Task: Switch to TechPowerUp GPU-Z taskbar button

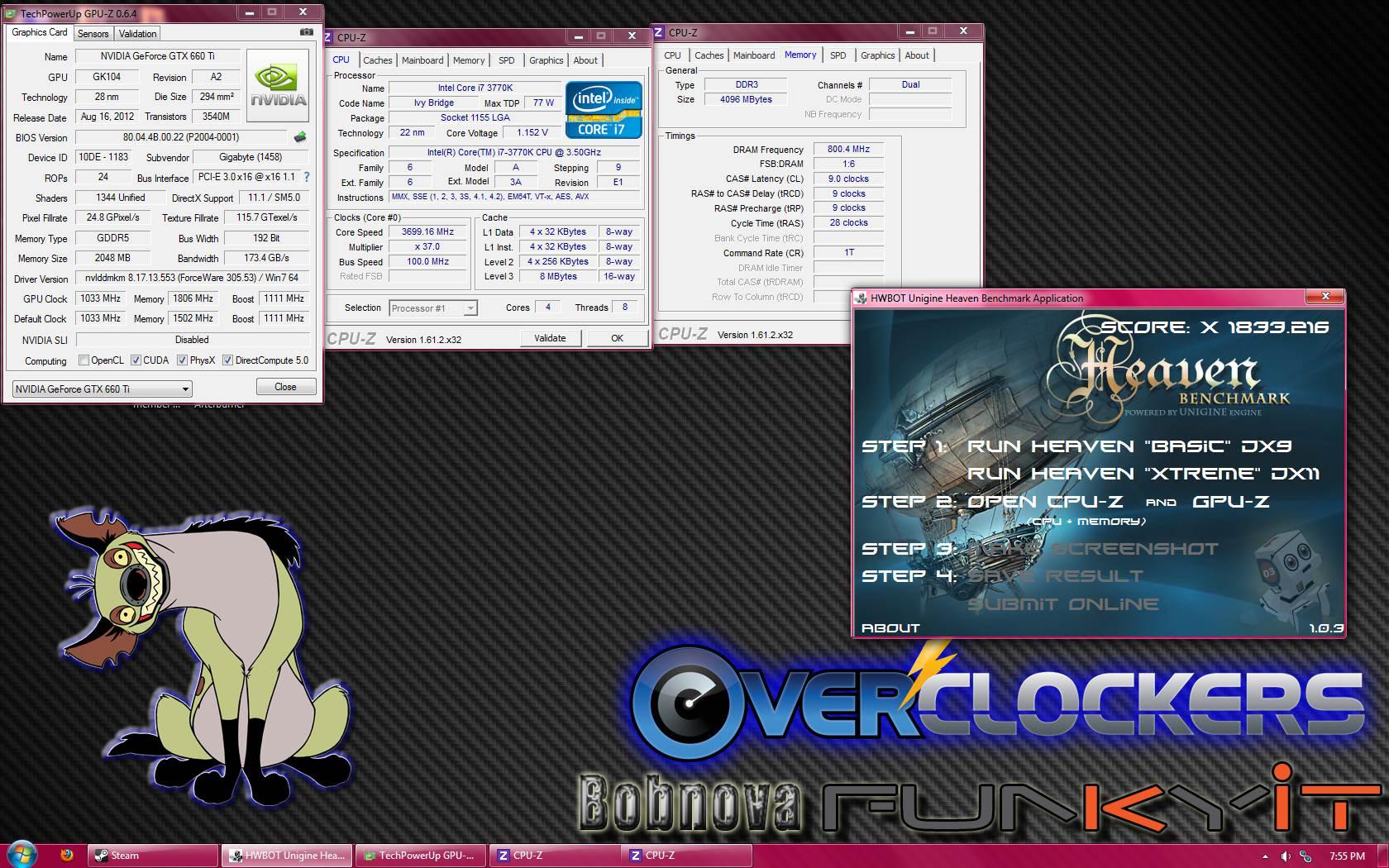Action: tap(420, 856)
